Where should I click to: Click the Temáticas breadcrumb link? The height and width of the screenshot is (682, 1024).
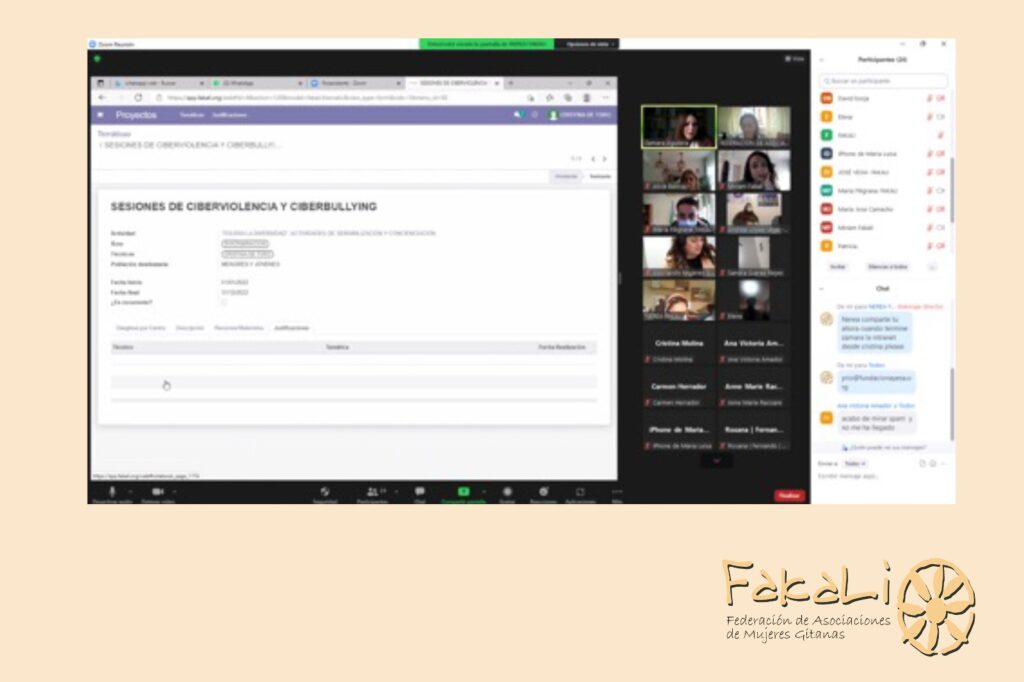coord(114,134)
